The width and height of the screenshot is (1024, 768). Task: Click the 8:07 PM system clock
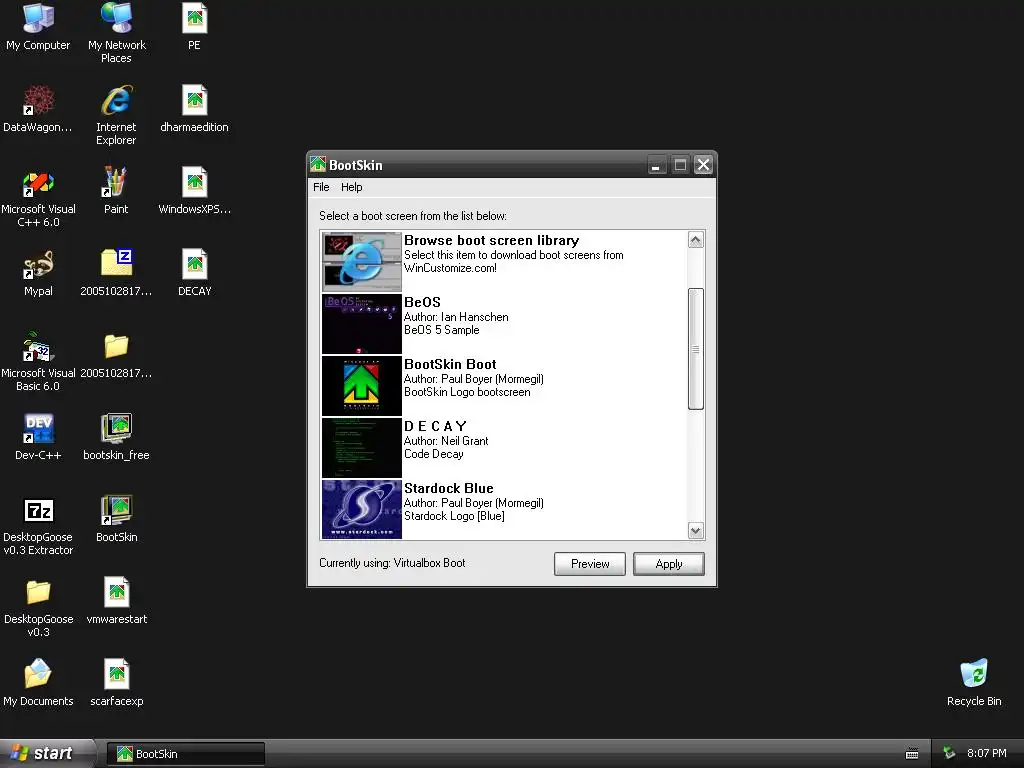[986, 753]
